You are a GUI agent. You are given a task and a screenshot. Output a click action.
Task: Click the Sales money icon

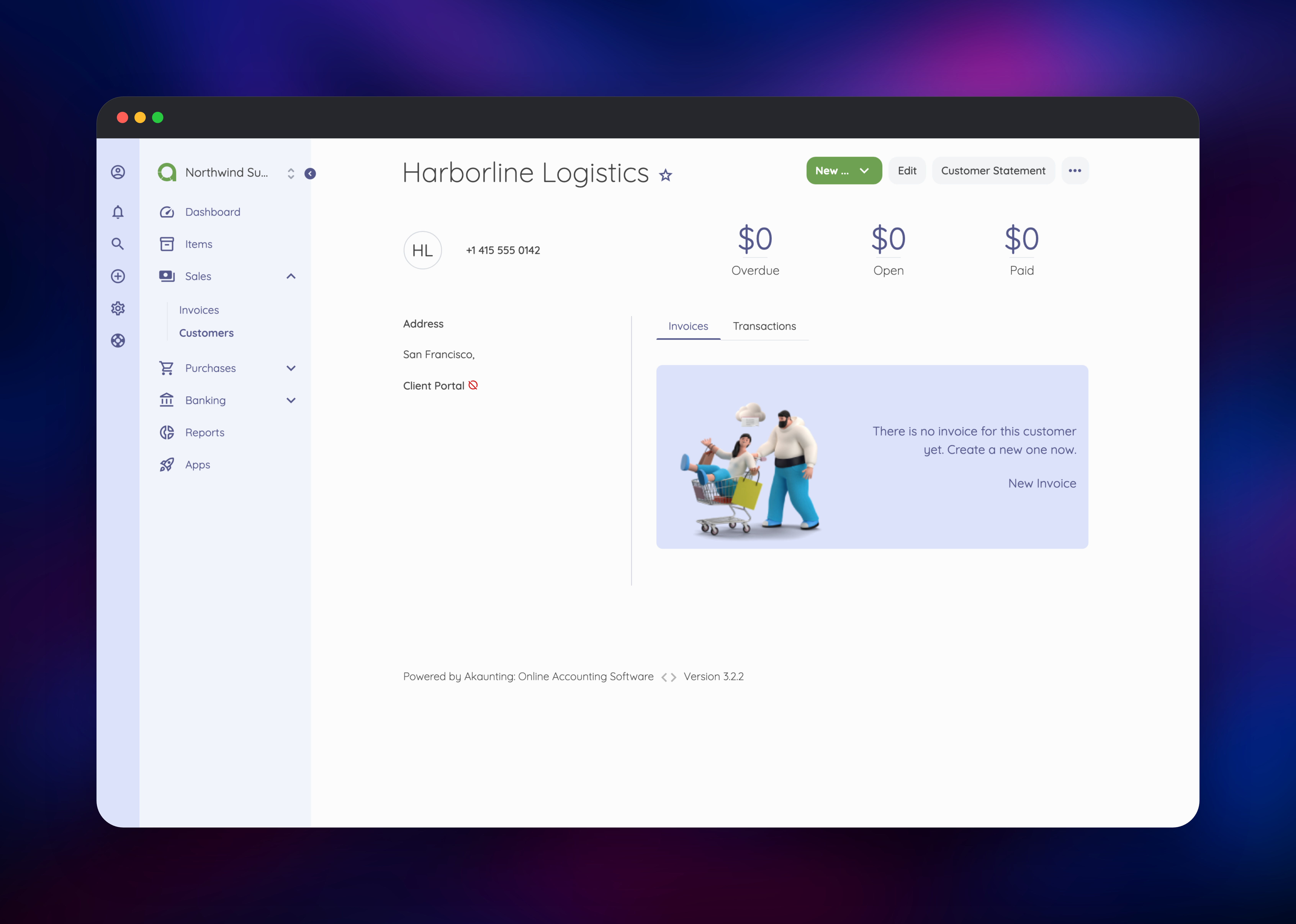click(167, 277)
